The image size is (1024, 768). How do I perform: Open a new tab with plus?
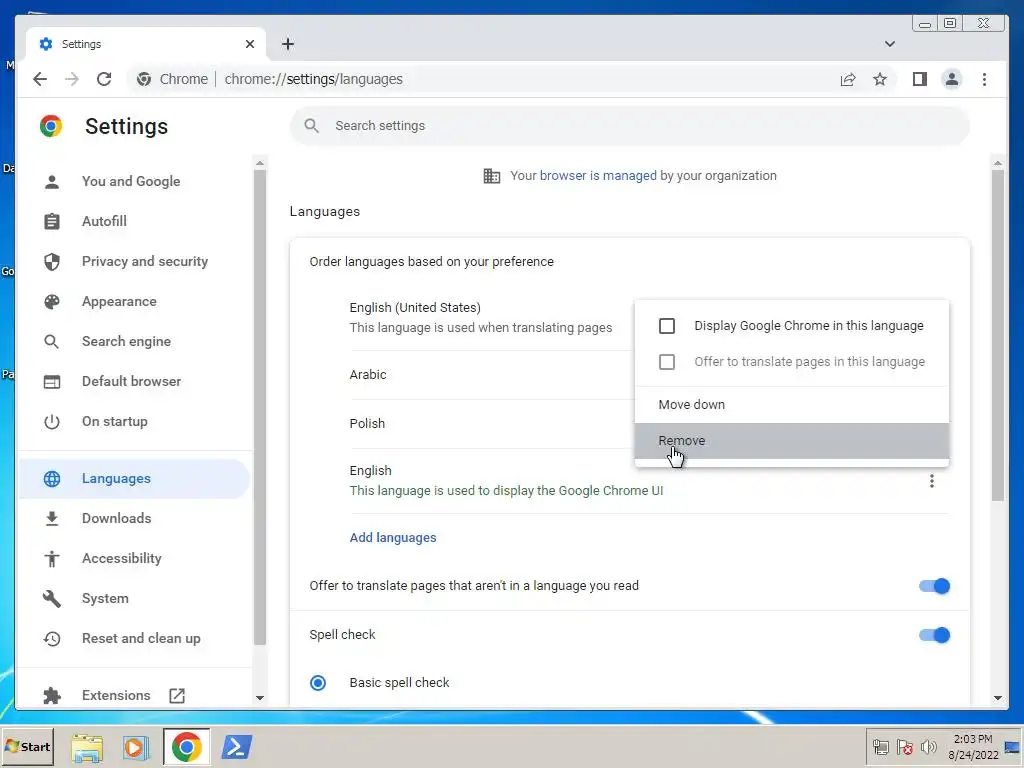coord(288,44)
